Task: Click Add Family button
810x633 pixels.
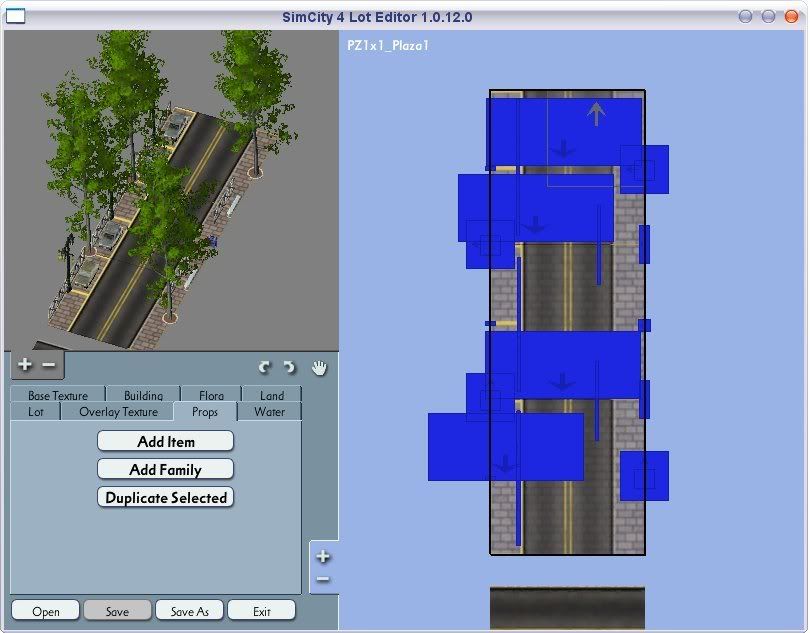Action: [x=165, y=469]
